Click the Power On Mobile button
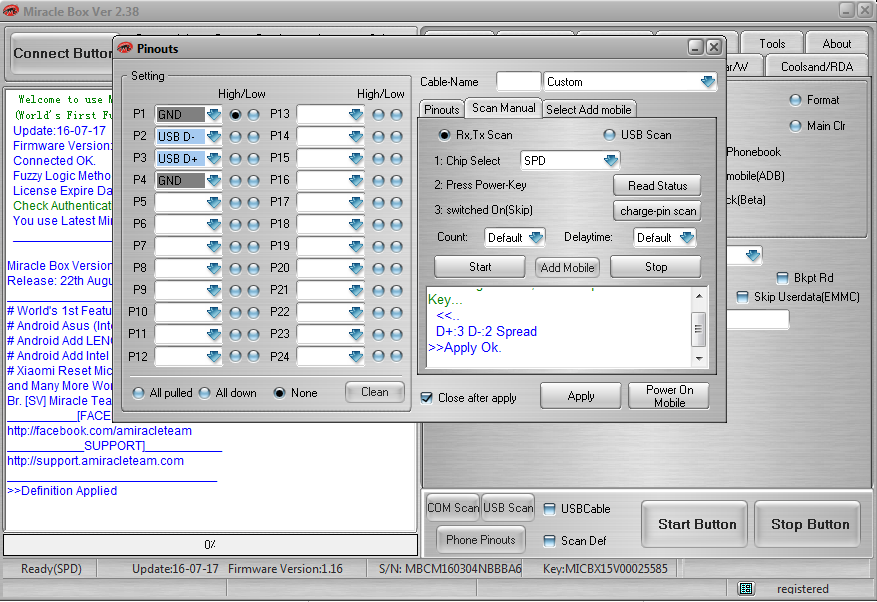 (669, 396)
